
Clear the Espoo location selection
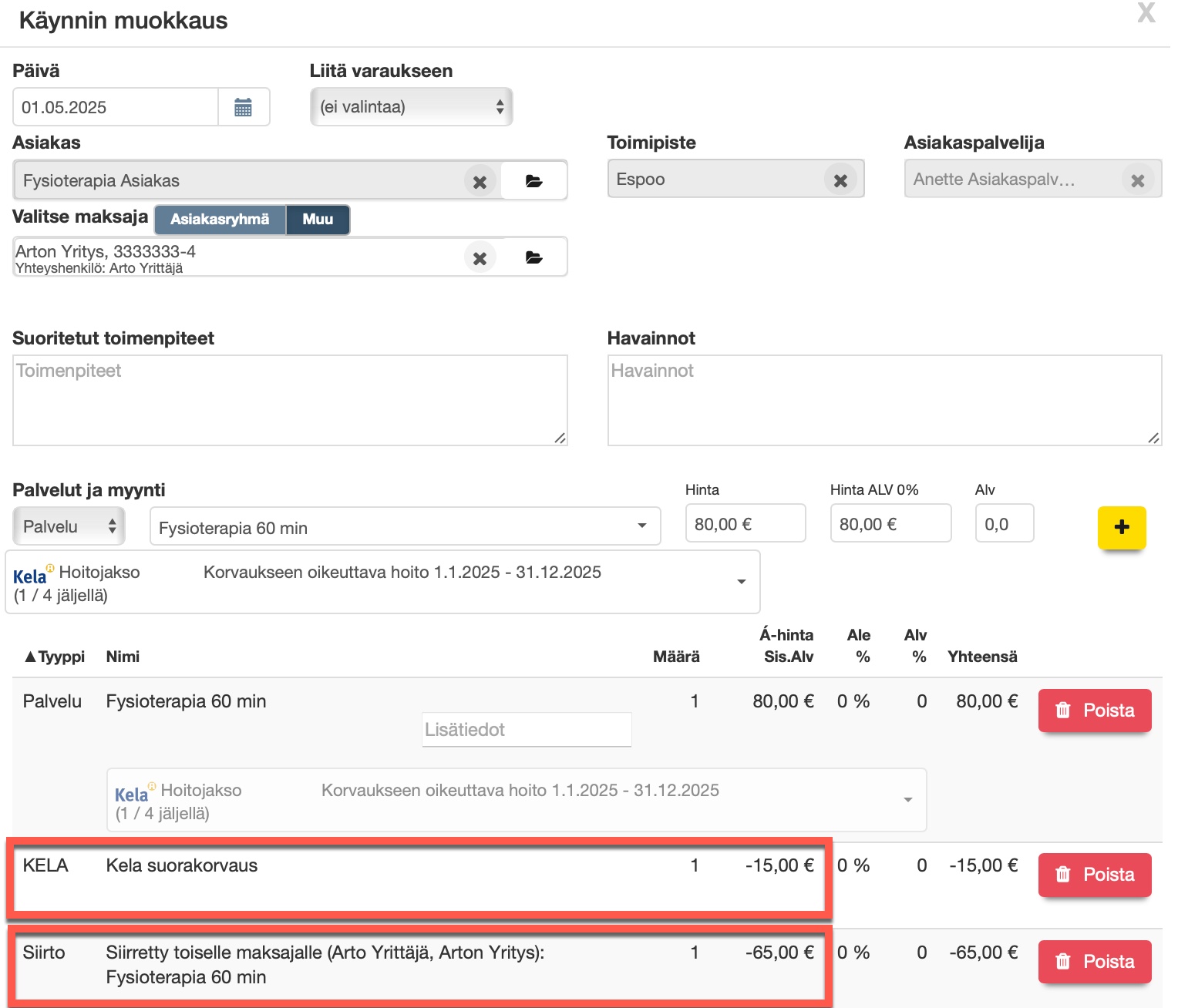[840, 180]
